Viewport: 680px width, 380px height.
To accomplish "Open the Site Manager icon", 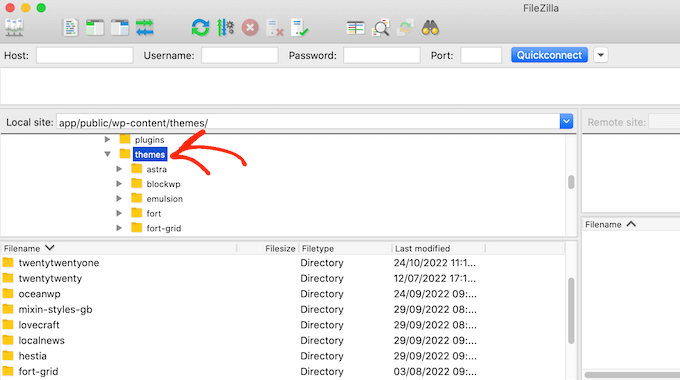I will tap(14, 28).
